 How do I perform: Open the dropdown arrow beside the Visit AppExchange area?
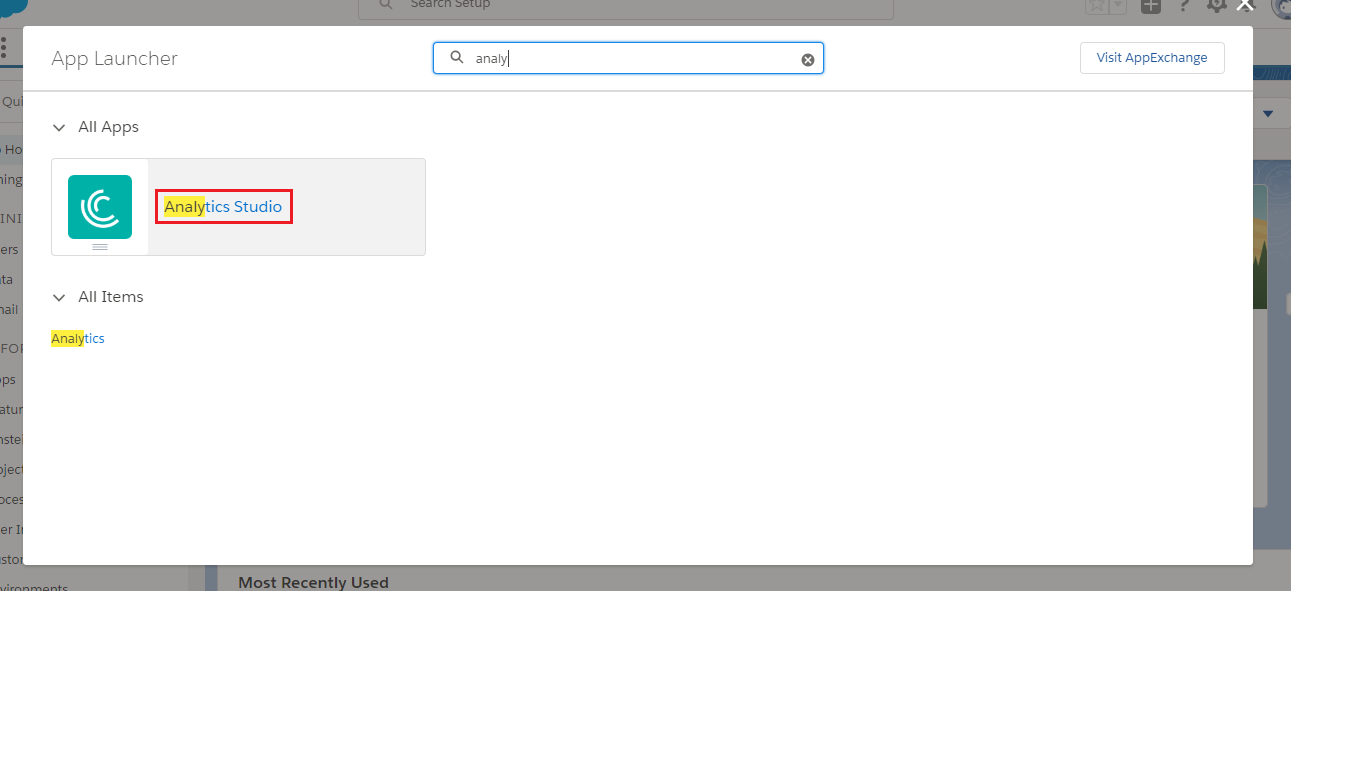point(1268,114)
